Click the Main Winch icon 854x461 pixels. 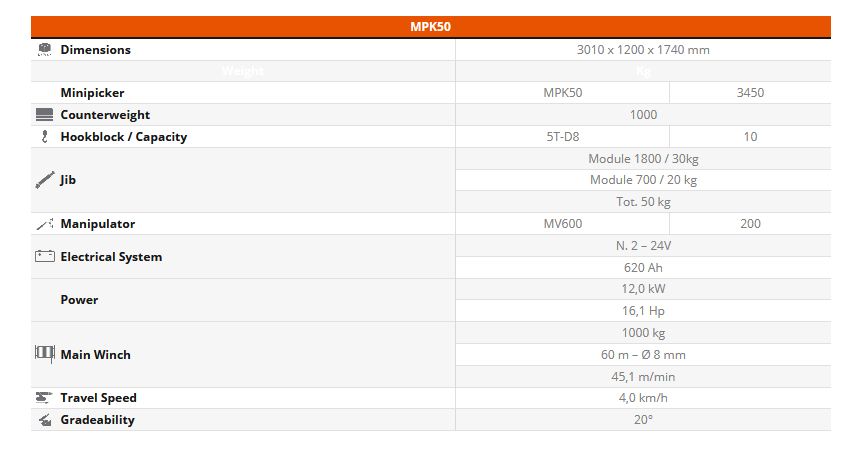[x=44, y=354]
